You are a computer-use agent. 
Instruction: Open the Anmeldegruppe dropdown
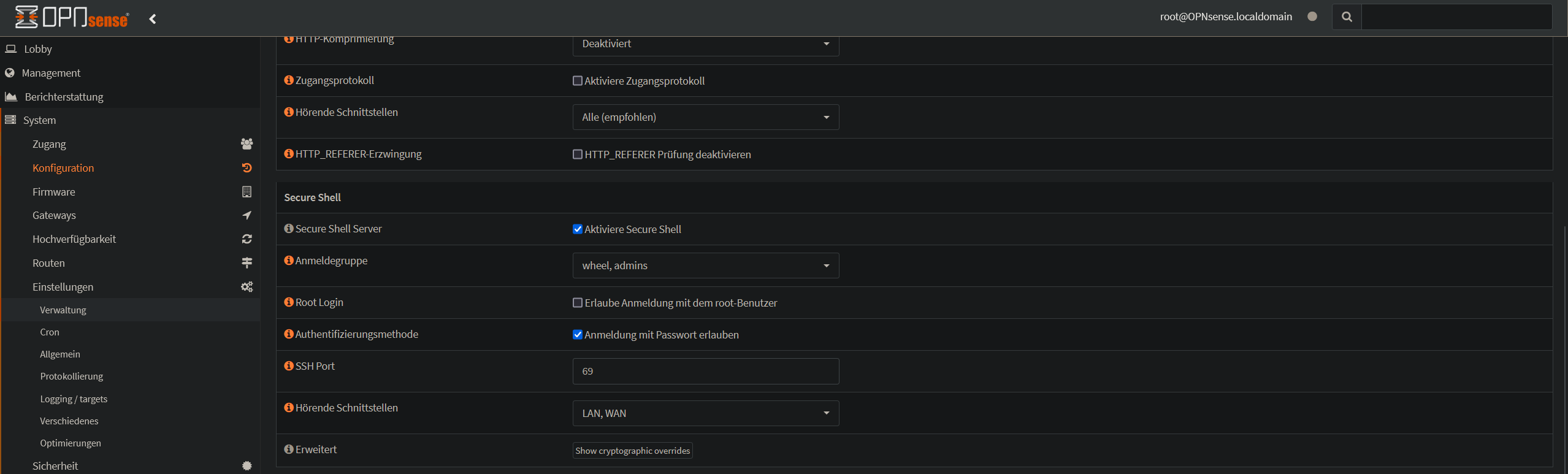[705, 266]
